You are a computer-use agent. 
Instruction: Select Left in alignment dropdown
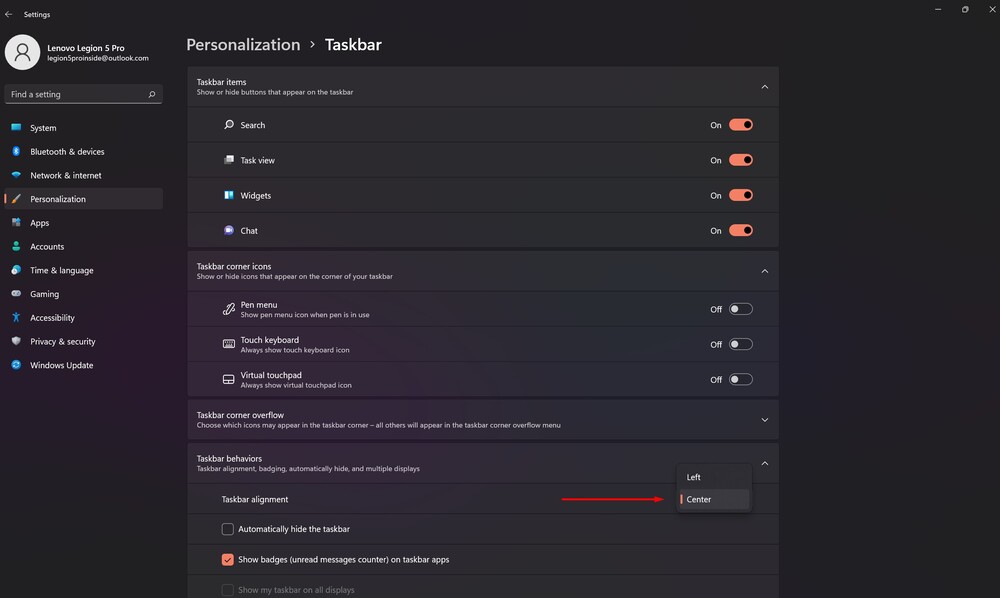(x=714, y=477)
